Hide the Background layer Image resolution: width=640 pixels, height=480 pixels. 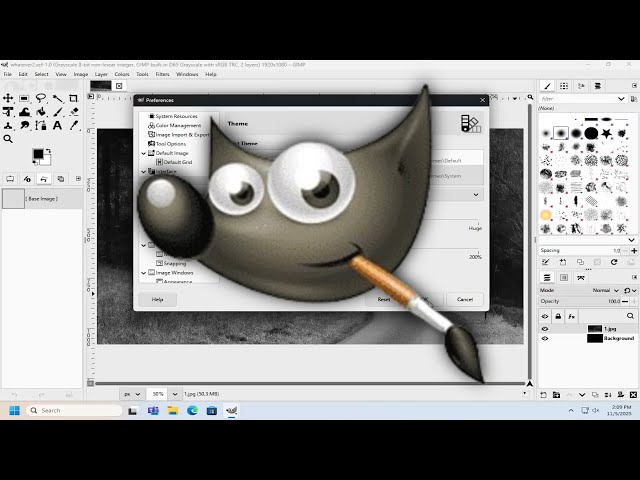click(x=545, y=338)
